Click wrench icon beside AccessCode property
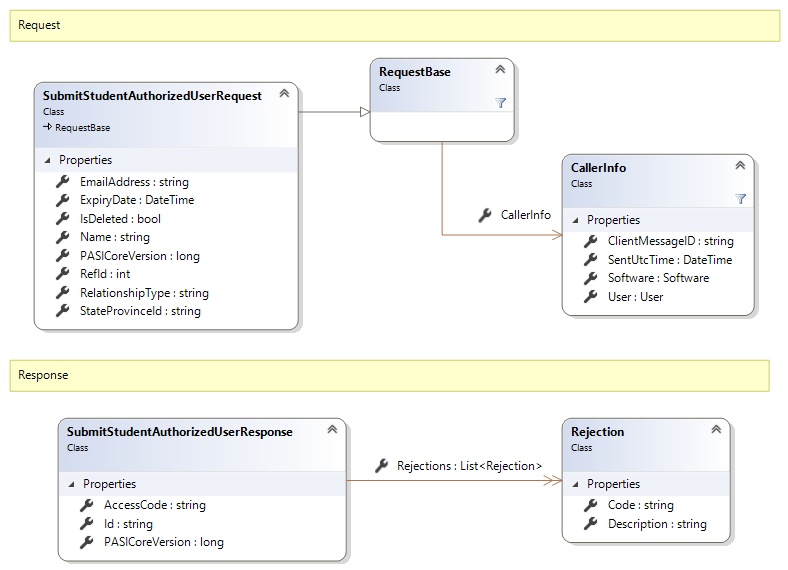The image size is (788, 570). pos(86,505)
